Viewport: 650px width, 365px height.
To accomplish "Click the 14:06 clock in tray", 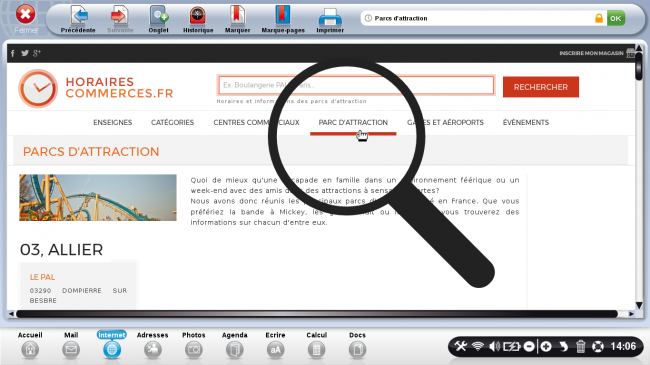I will coord(623,346).
